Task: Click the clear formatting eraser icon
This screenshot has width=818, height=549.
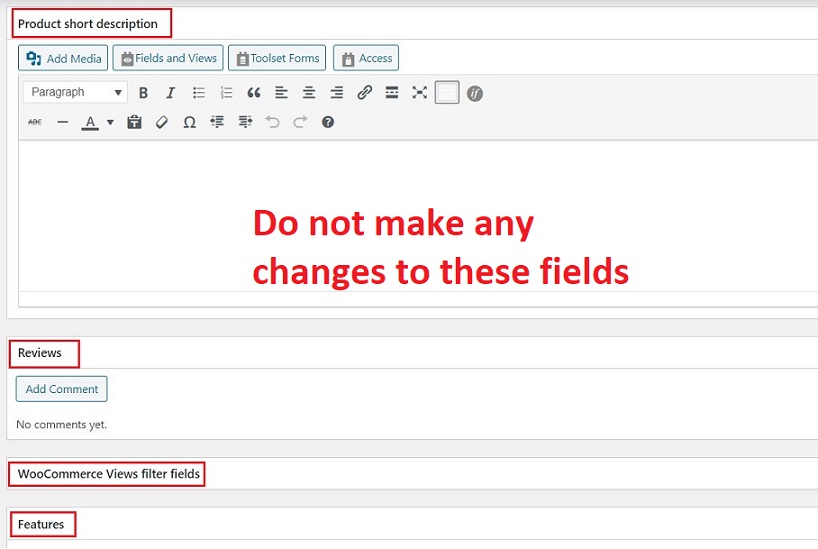Action: click(x=162, y=122)
